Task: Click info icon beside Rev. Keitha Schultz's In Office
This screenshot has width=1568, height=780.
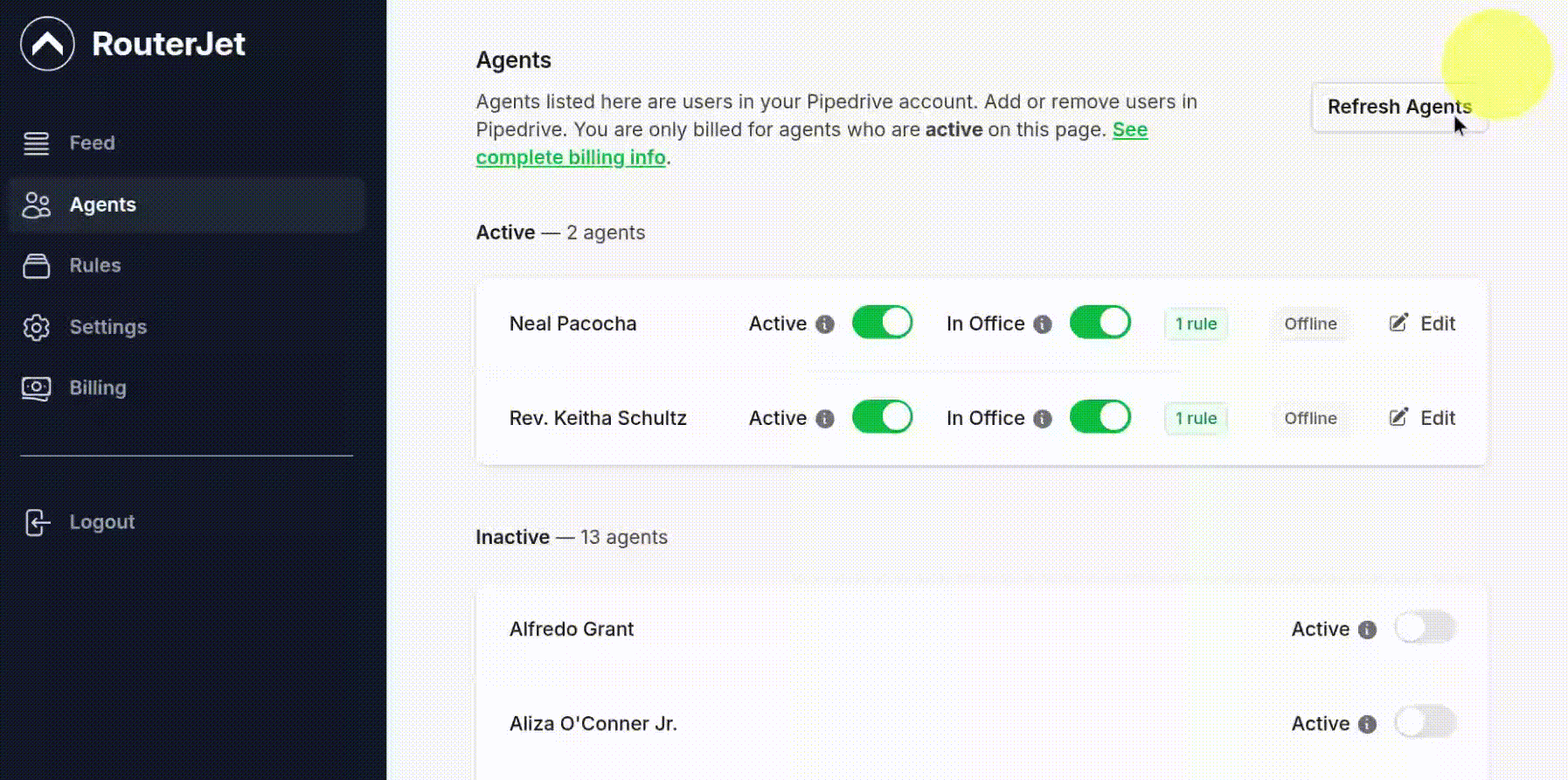Action: 1042,419
